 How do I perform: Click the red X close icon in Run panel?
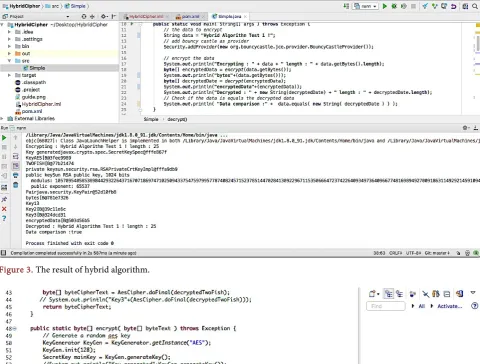click(4, 209)
